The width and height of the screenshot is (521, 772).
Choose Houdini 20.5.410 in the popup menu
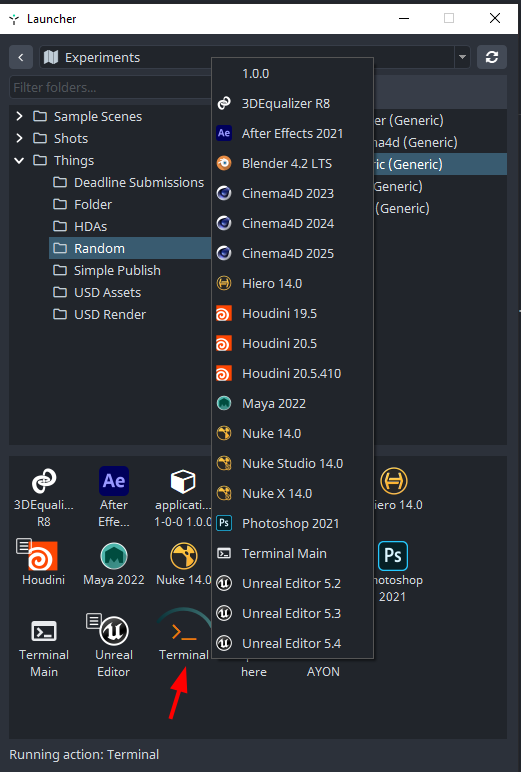(x=293, y=374)
